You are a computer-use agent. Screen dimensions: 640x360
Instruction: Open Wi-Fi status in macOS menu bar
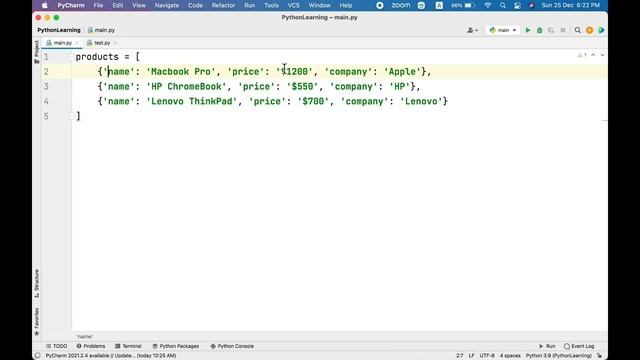pos(488,5)
